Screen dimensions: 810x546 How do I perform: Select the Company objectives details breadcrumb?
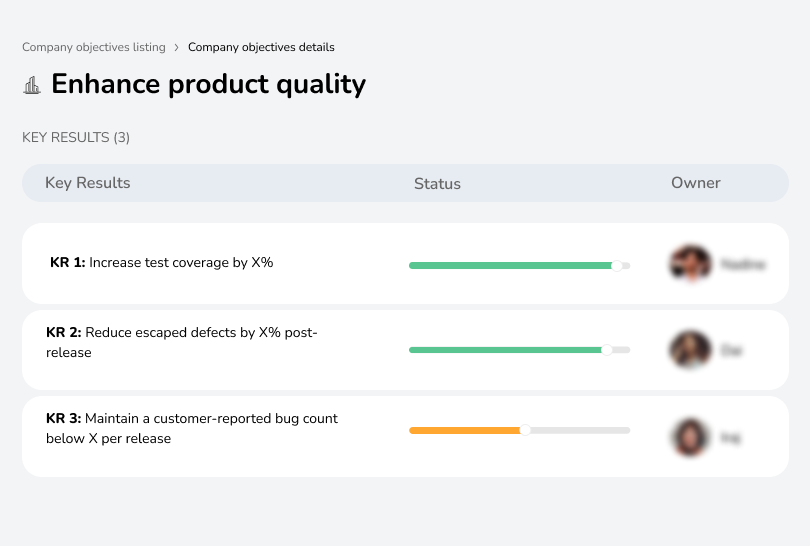(261, 47)
